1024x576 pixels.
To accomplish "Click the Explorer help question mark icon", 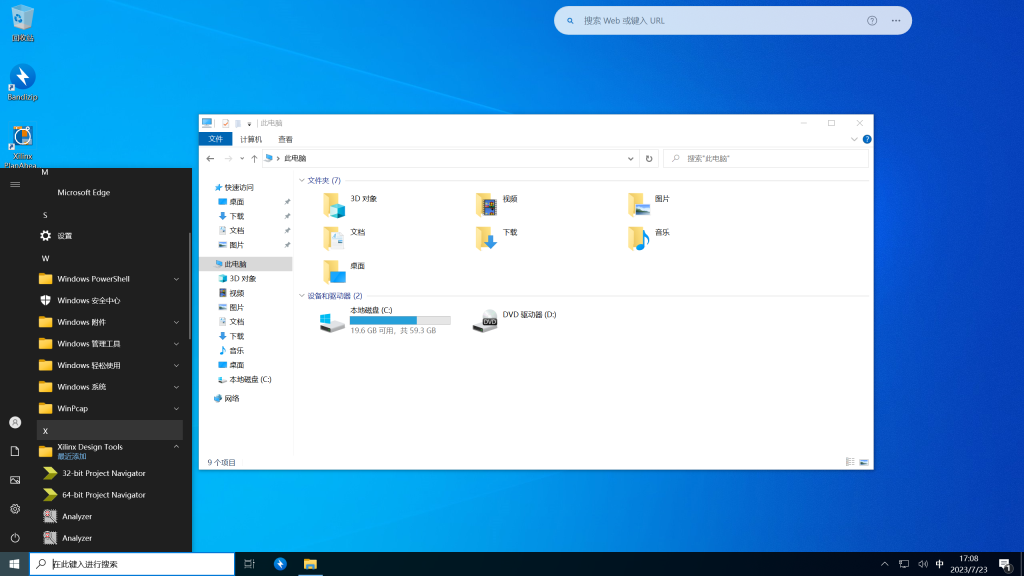I will click(867, 139).
